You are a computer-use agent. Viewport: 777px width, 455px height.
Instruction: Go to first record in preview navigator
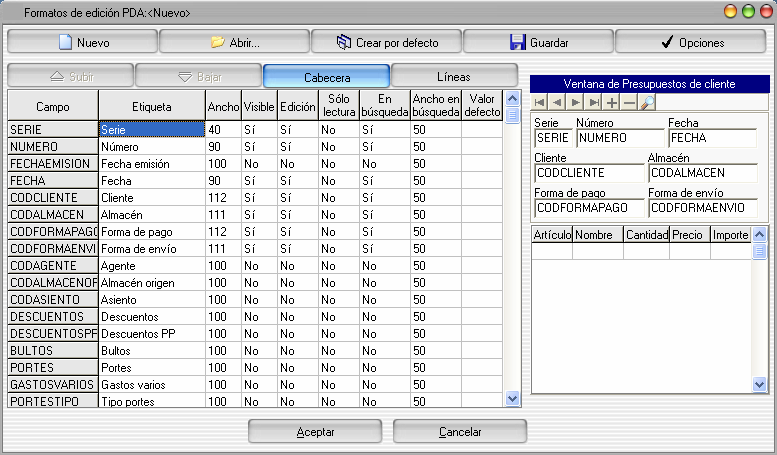coord(540,102)
